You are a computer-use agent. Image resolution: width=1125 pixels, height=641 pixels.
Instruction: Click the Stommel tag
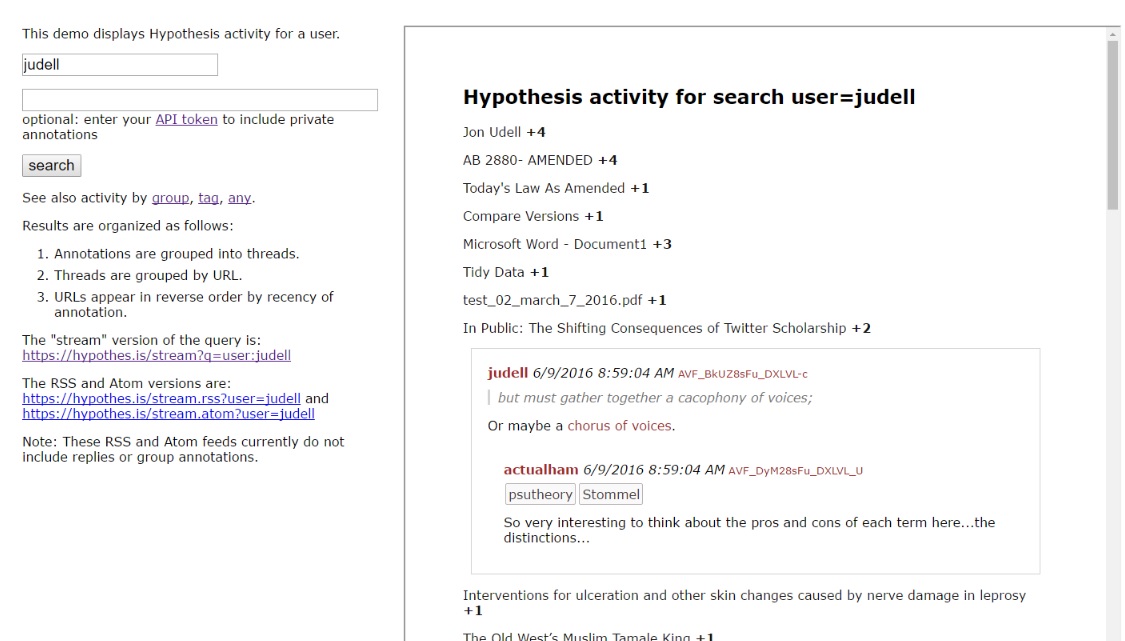611,495
